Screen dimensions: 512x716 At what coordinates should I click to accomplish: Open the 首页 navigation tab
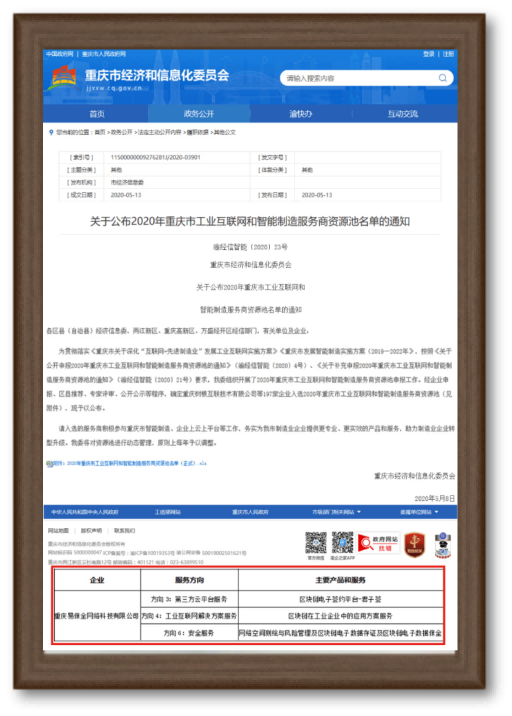[96, 114]
